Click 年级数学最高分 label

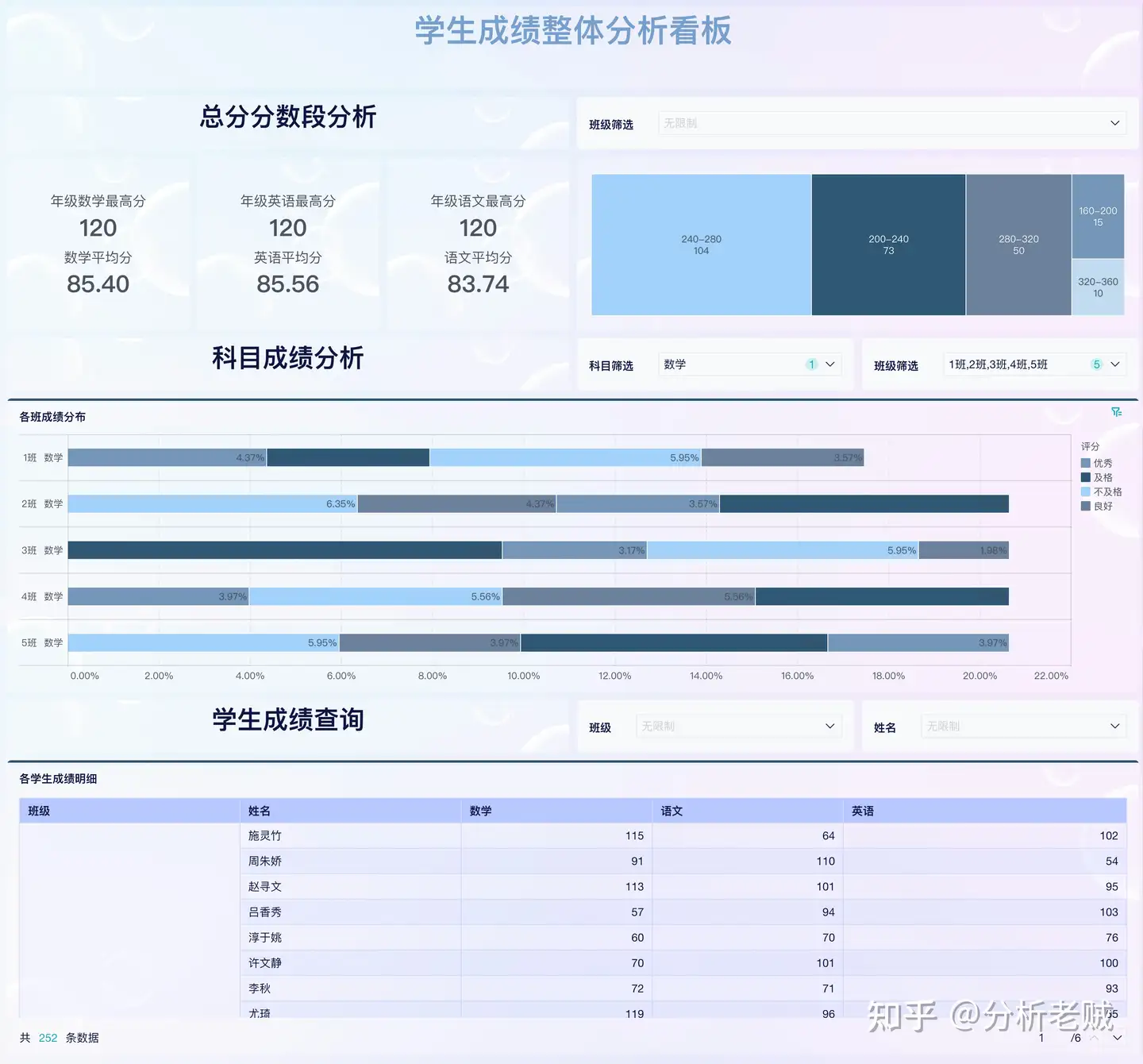coord(98,201)
